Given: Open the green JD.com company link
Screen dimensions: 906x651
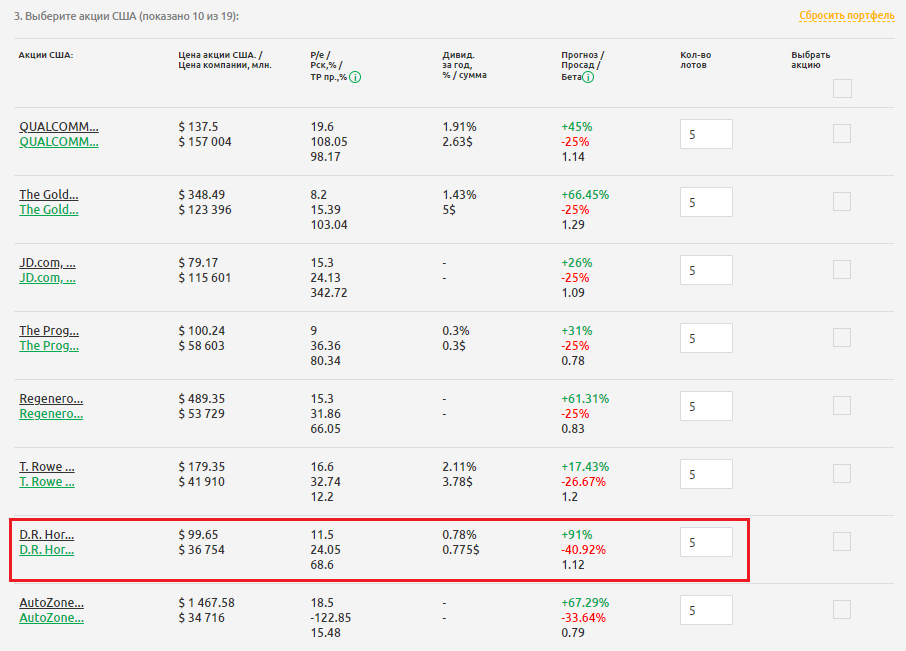Looking at the screenshot, I should point(47,278).
